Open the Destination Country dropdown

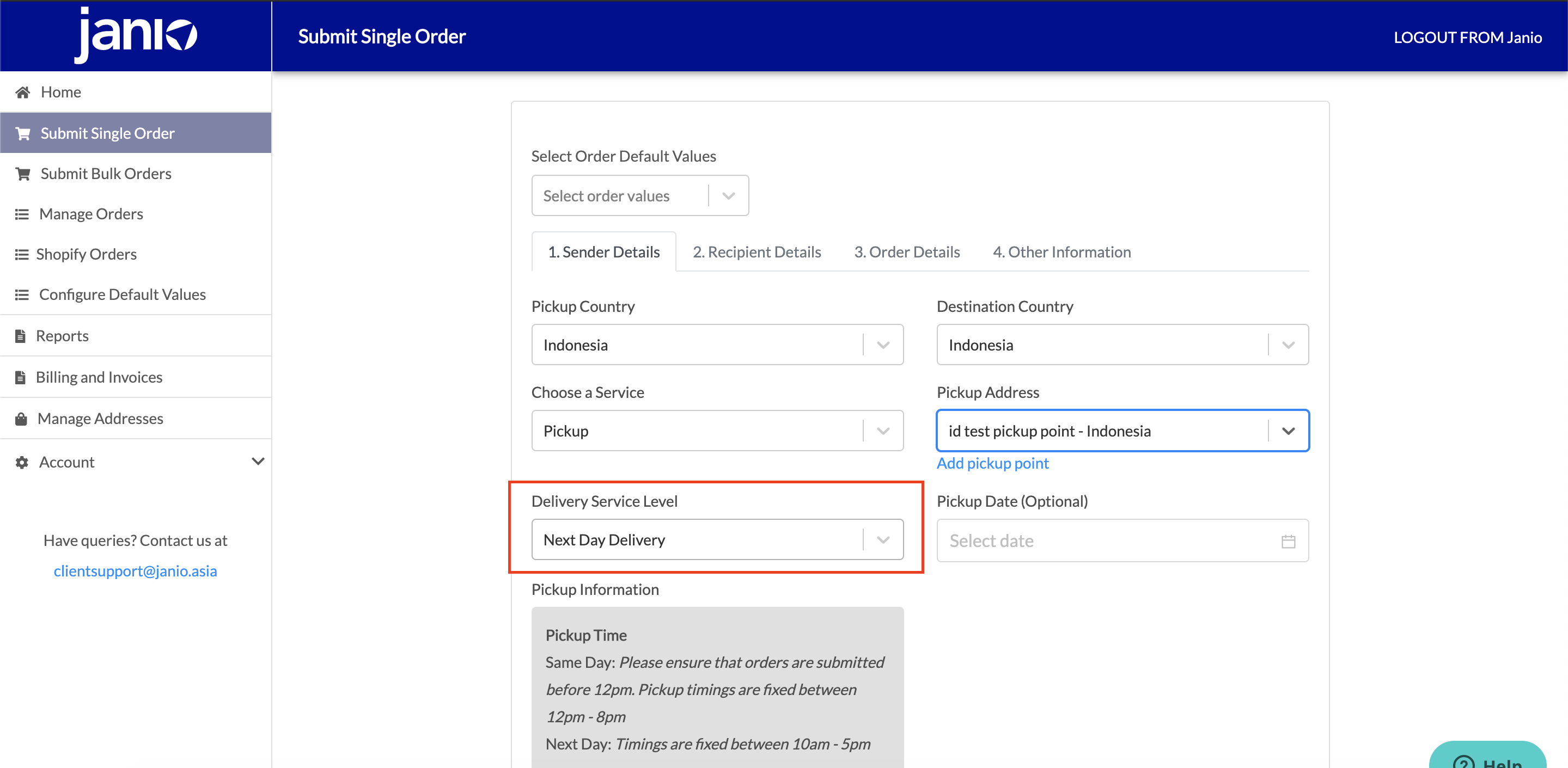click(1122, 345)
